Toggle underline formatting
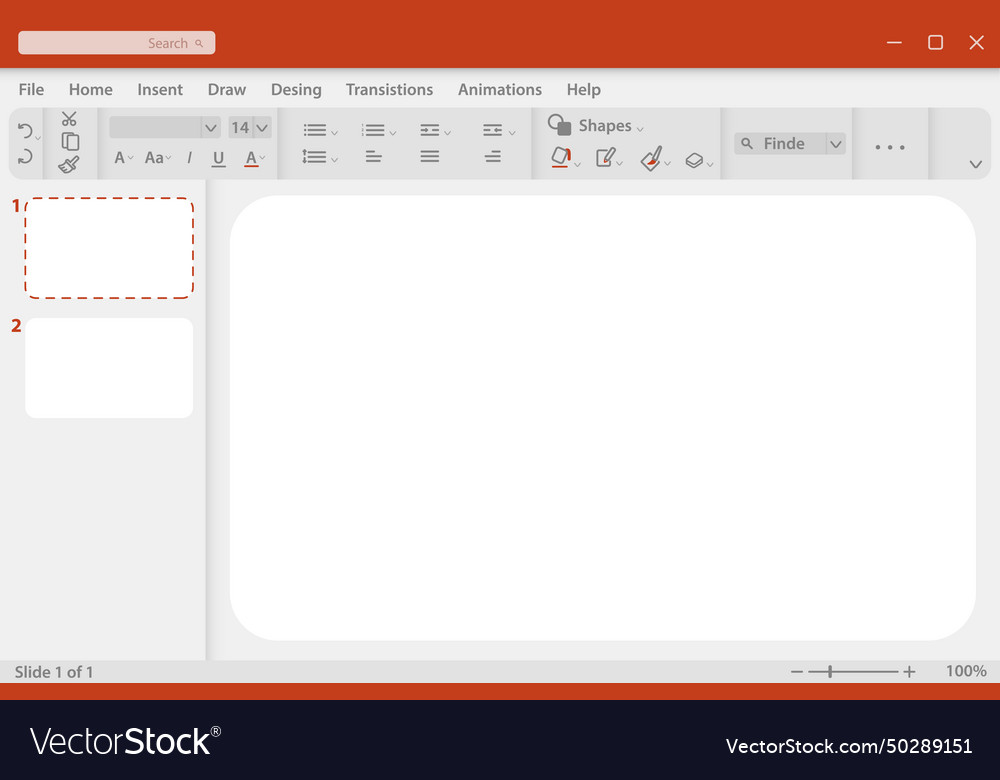Screen dimensions: 1000x780 click(218, 158)
